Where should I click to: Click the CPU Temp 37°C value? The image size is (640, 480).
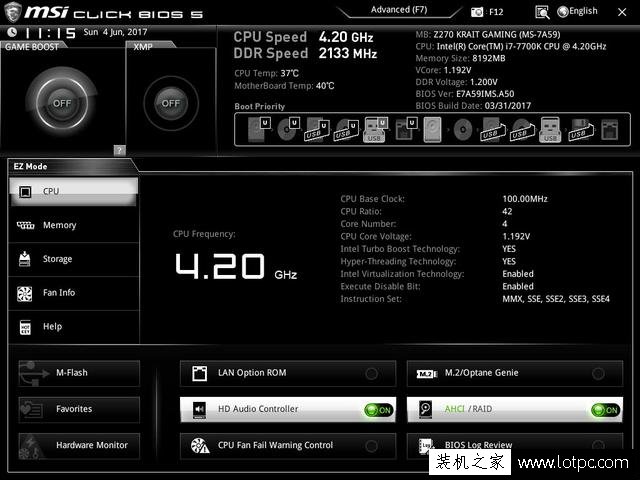(x=289, y=73)
